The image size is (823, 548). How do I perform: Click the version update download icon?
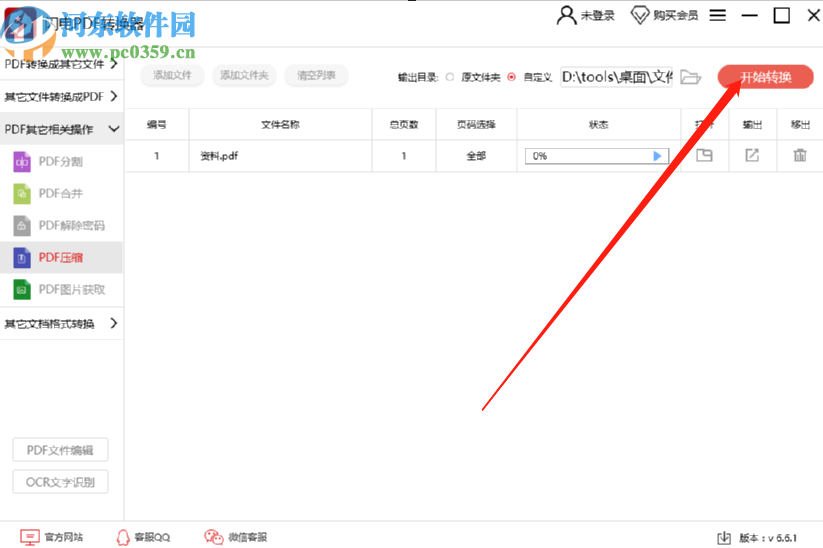tap(724, 538)
